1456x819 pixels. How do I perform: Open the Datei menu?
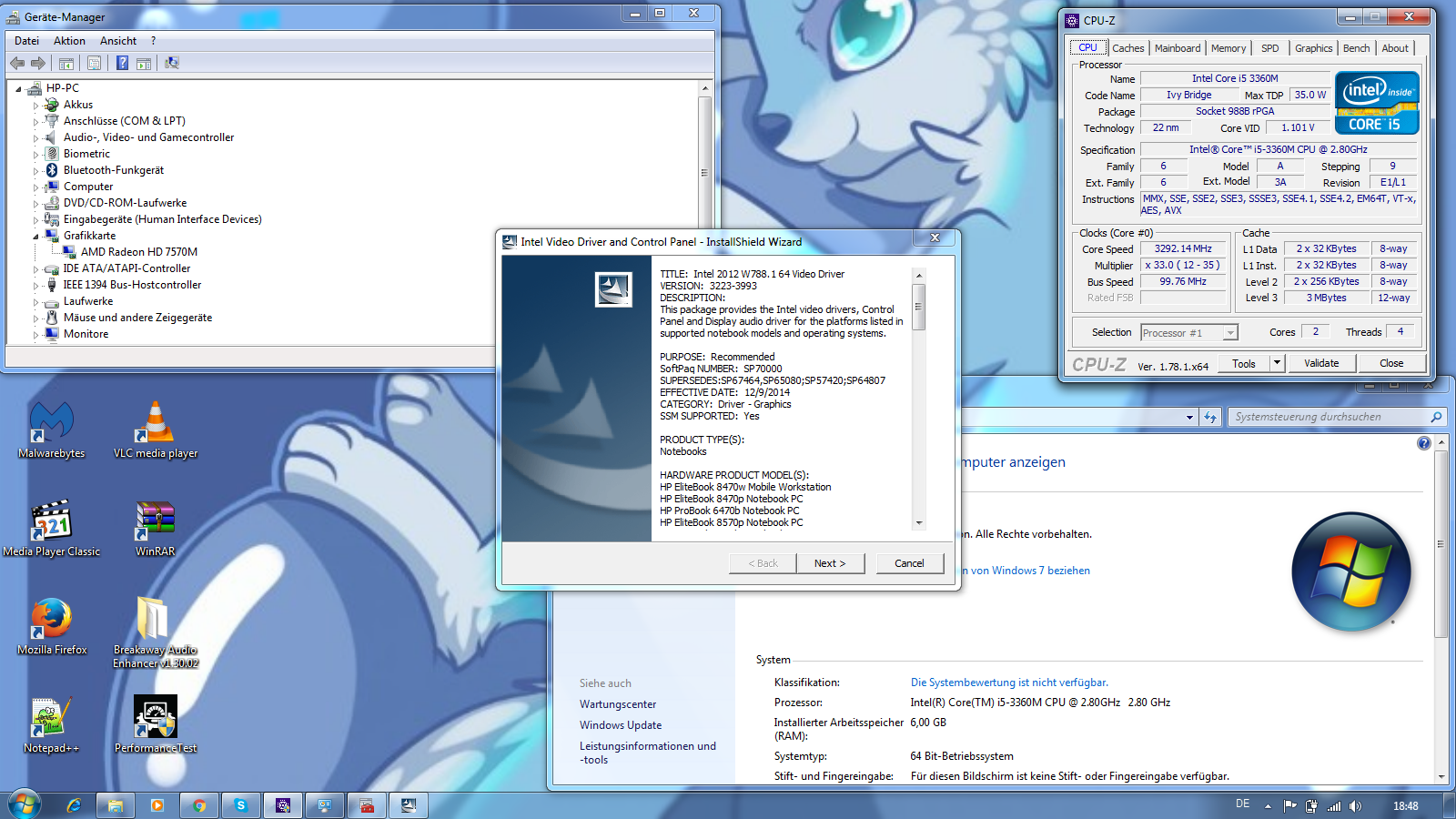click(x=27, y=41)
